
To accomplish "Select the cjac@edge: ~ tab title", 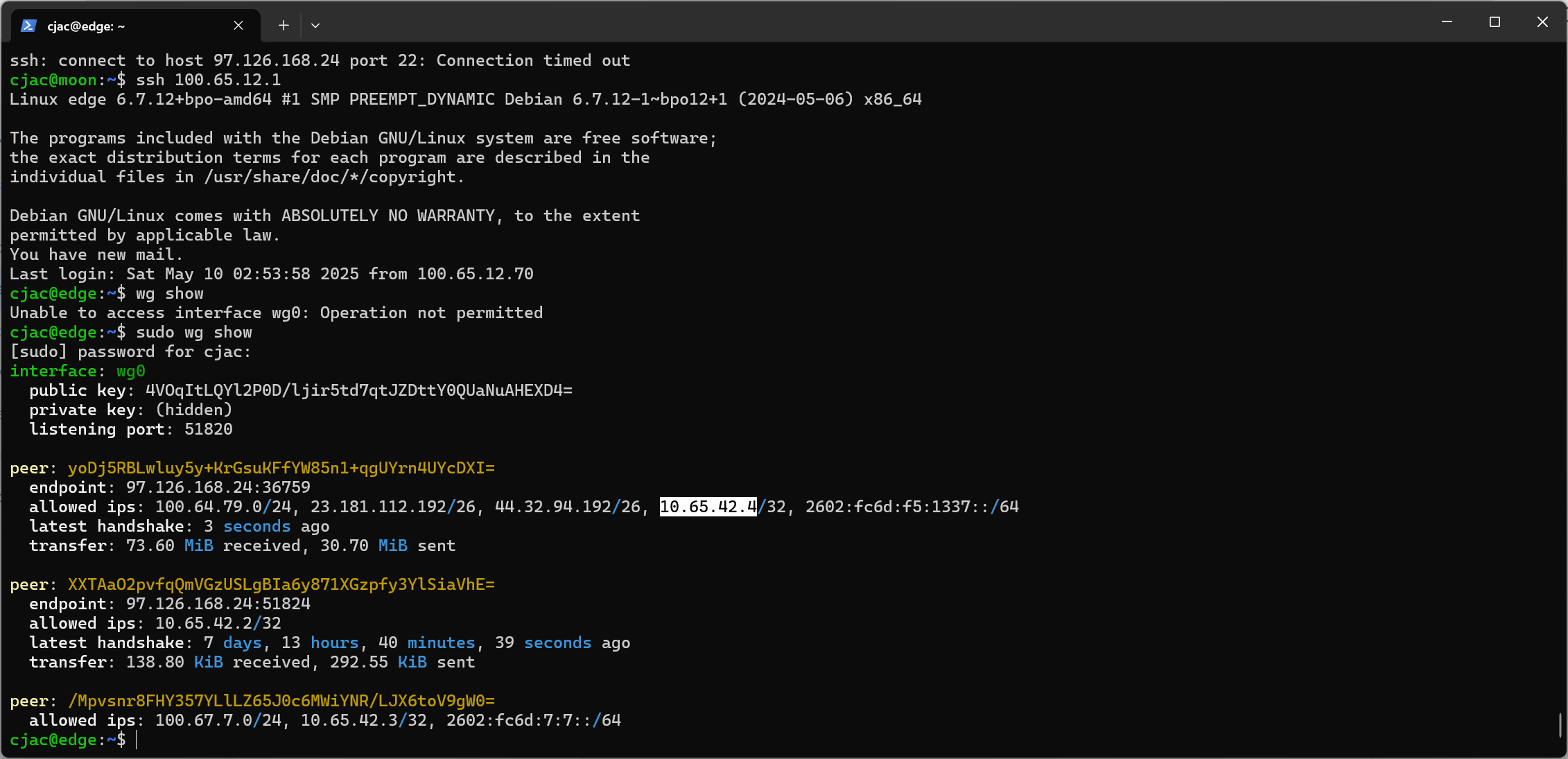I will (86, 26).
